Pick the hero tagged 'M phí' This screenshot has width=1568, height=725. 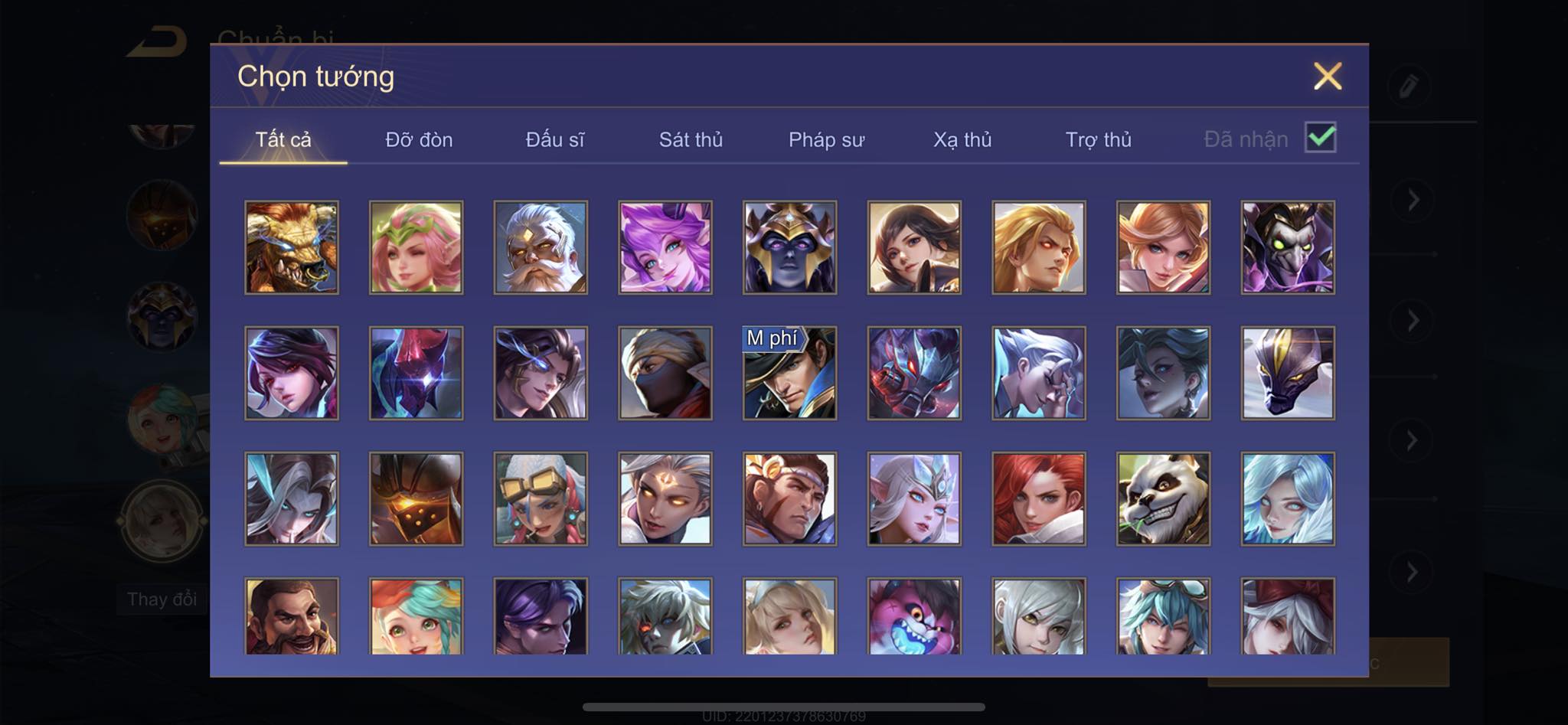pos(789,373)
